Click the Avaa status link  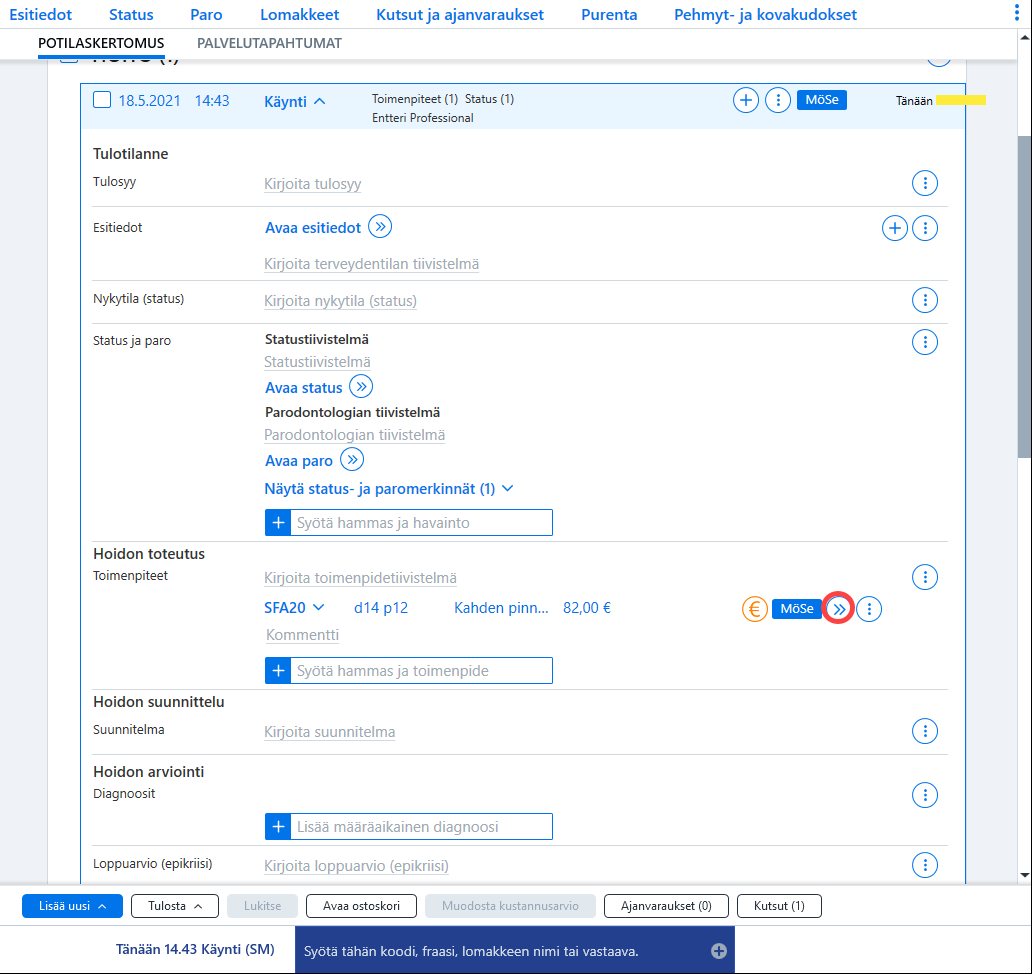click(303, 388)
